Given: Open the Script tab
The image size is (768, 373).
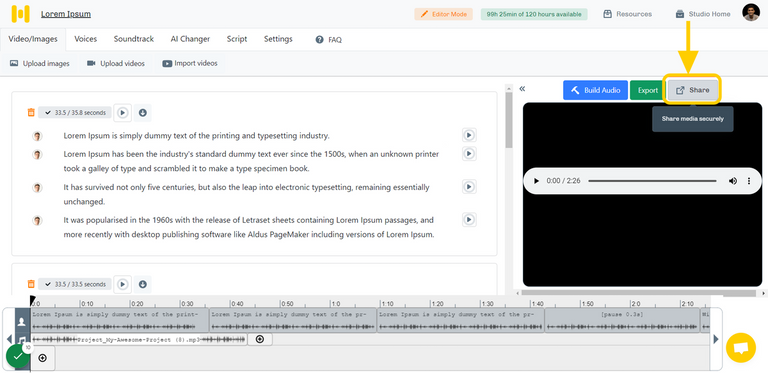Looking at the screenshot, I should coord(237,39).
